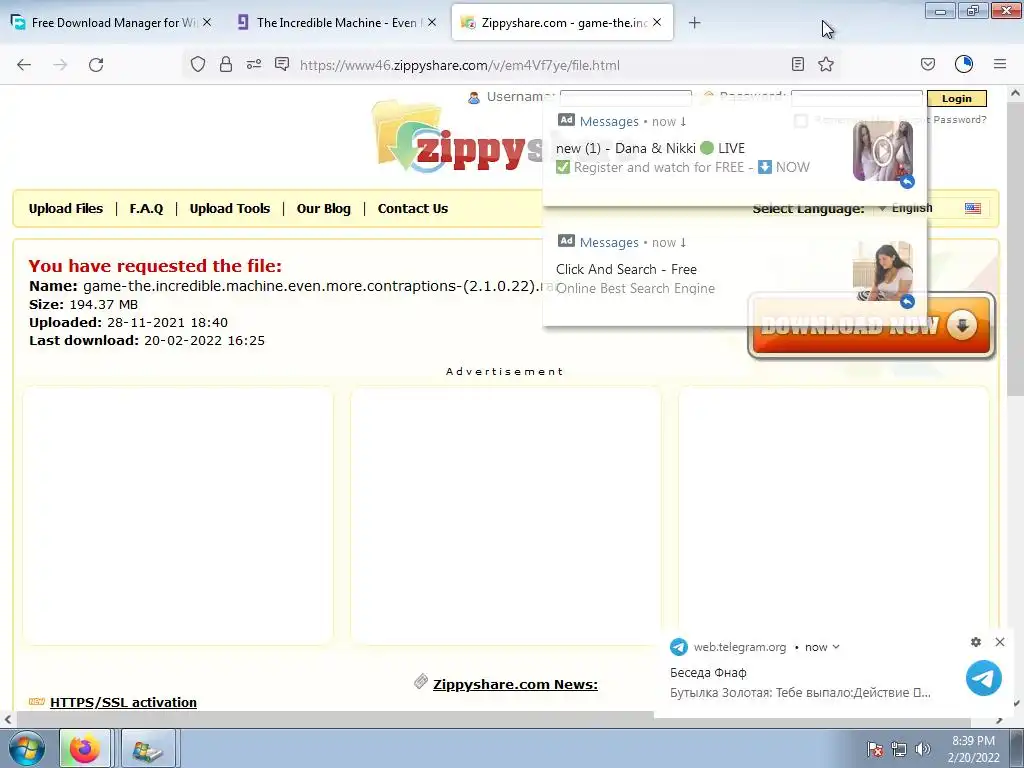Open the volume speaker tray icon
This screenshot has height=768, width=1024.
pyautogui.click(x=923, y=749)
